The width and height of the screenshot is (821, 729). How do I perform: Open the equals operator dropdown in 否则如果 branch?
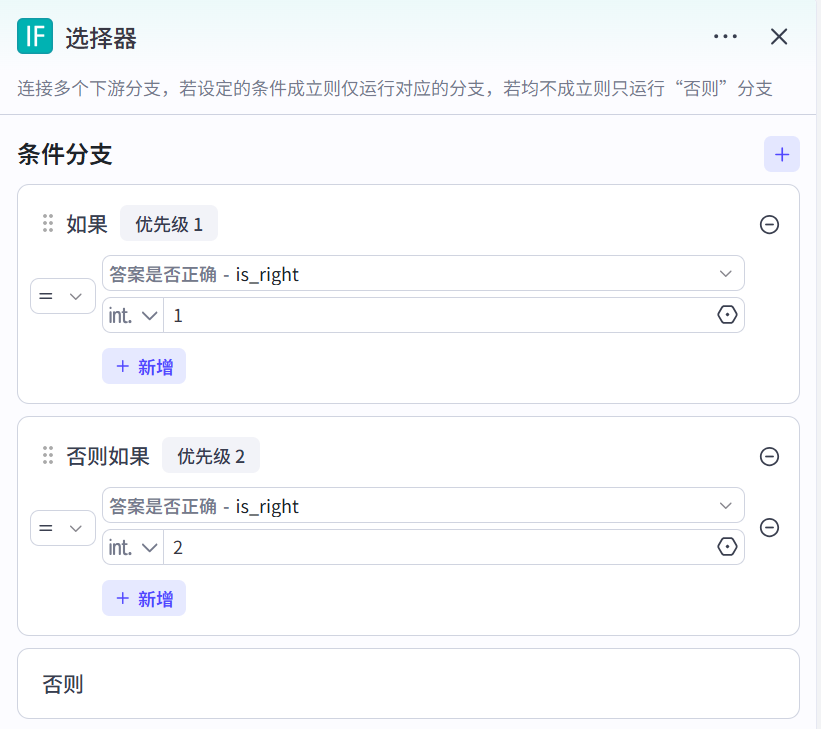[62, 528]
